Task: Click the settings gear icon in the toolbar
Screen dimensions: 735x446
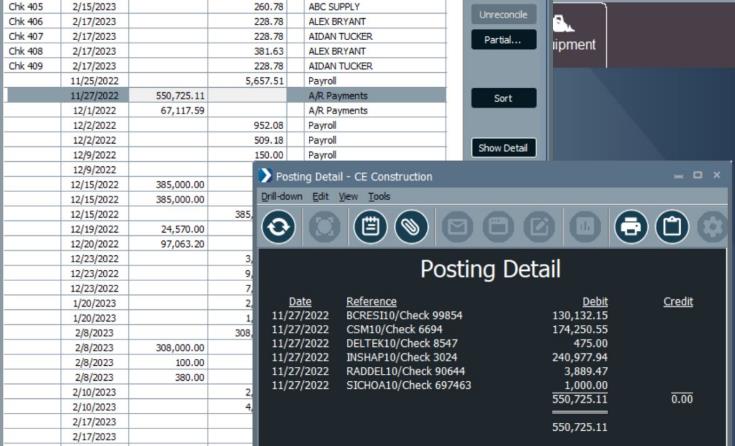Action: coord(713,227)
